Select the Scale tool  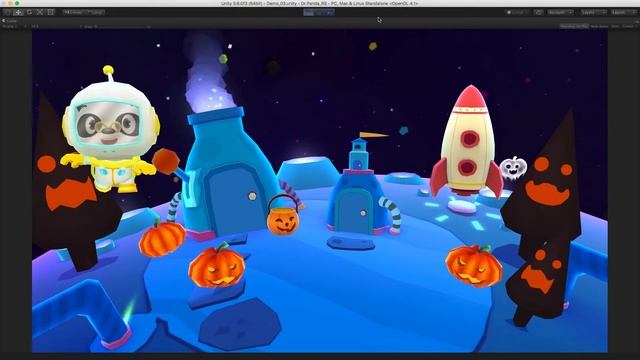pos(40,12)
